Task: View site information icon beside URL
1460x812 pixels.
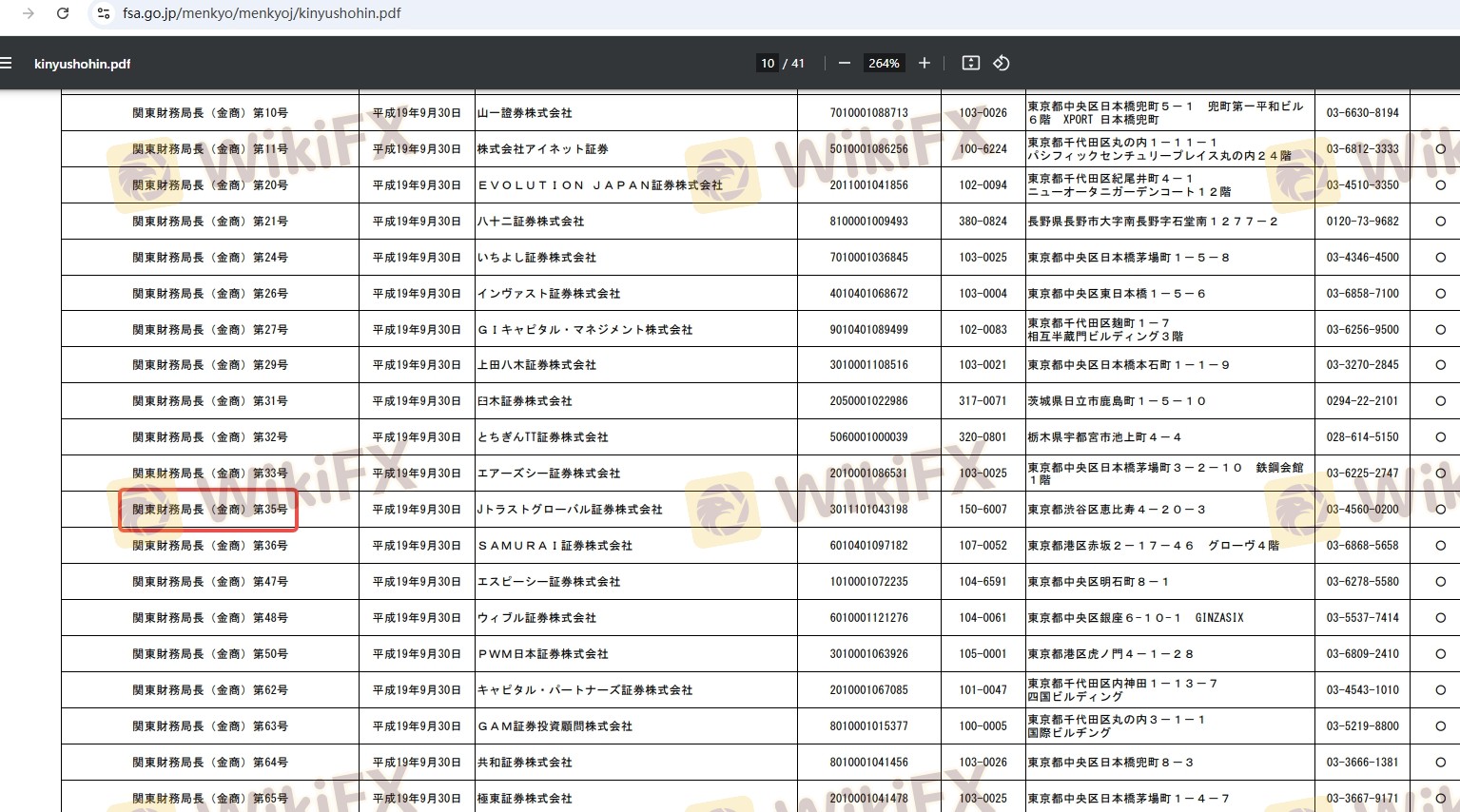Action: point(104,13)
